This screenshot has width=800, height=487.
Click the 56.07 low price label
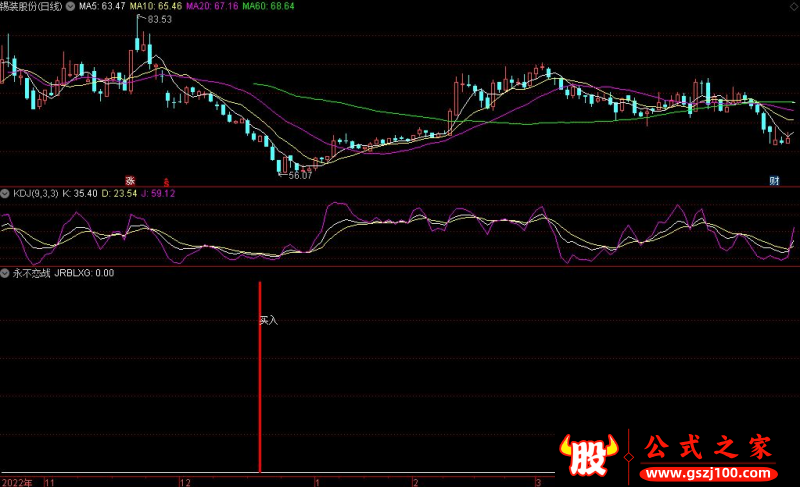point(300,176)
